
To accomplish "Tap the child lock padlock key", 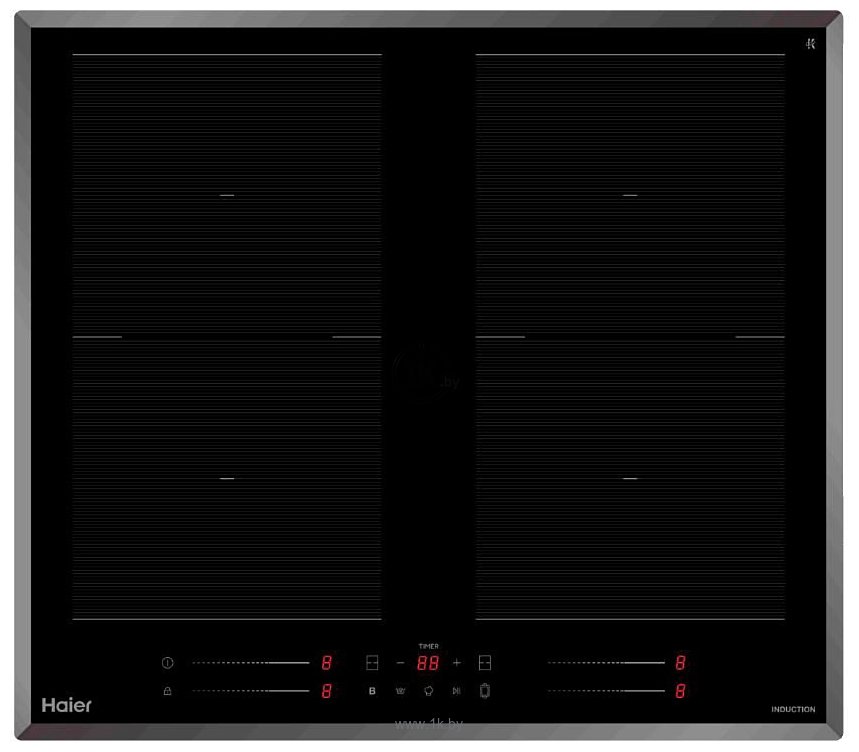I will (168, 691).
